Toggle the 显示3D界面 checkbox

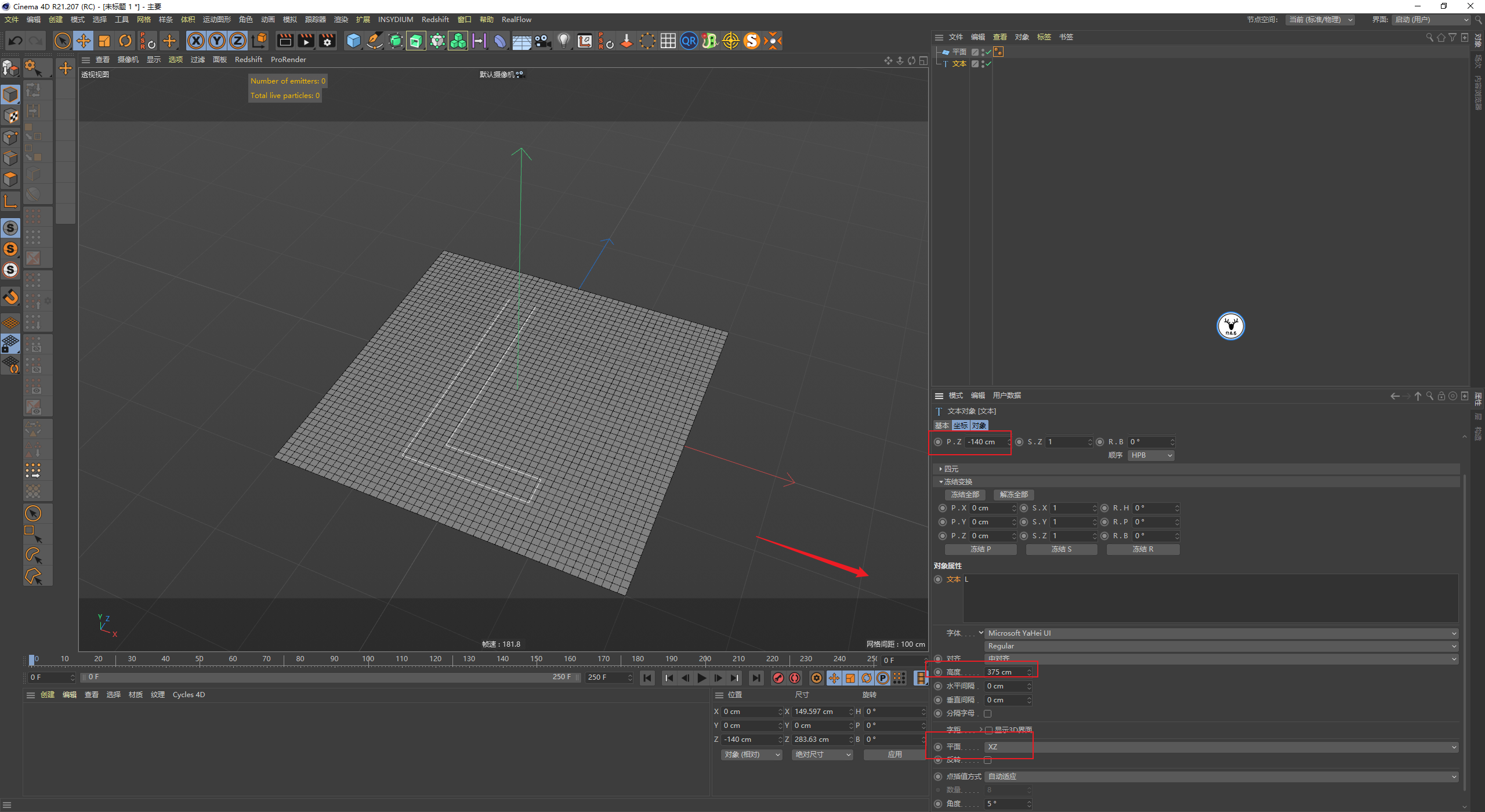(x=988, y=730)
